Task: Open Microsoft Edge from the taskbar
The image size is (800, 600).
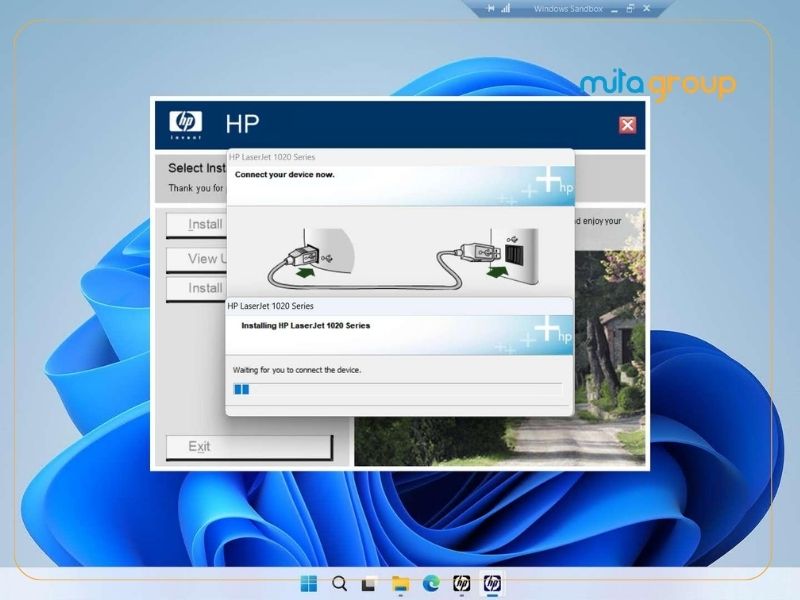Action: point(431,583)
